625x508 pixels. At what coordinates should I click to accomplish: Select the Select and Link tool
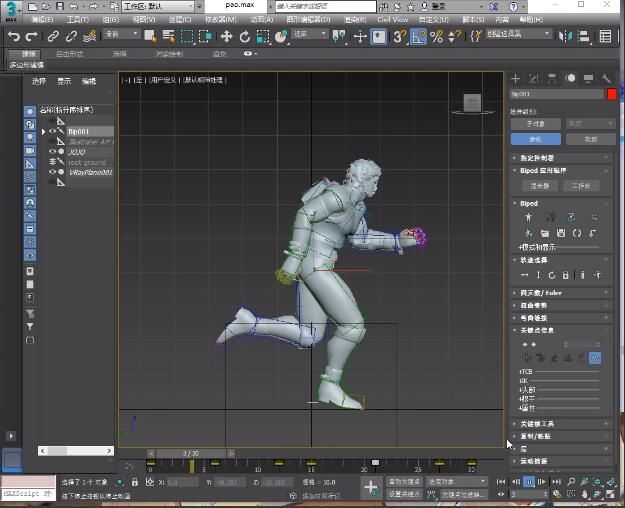click(53, 37)
